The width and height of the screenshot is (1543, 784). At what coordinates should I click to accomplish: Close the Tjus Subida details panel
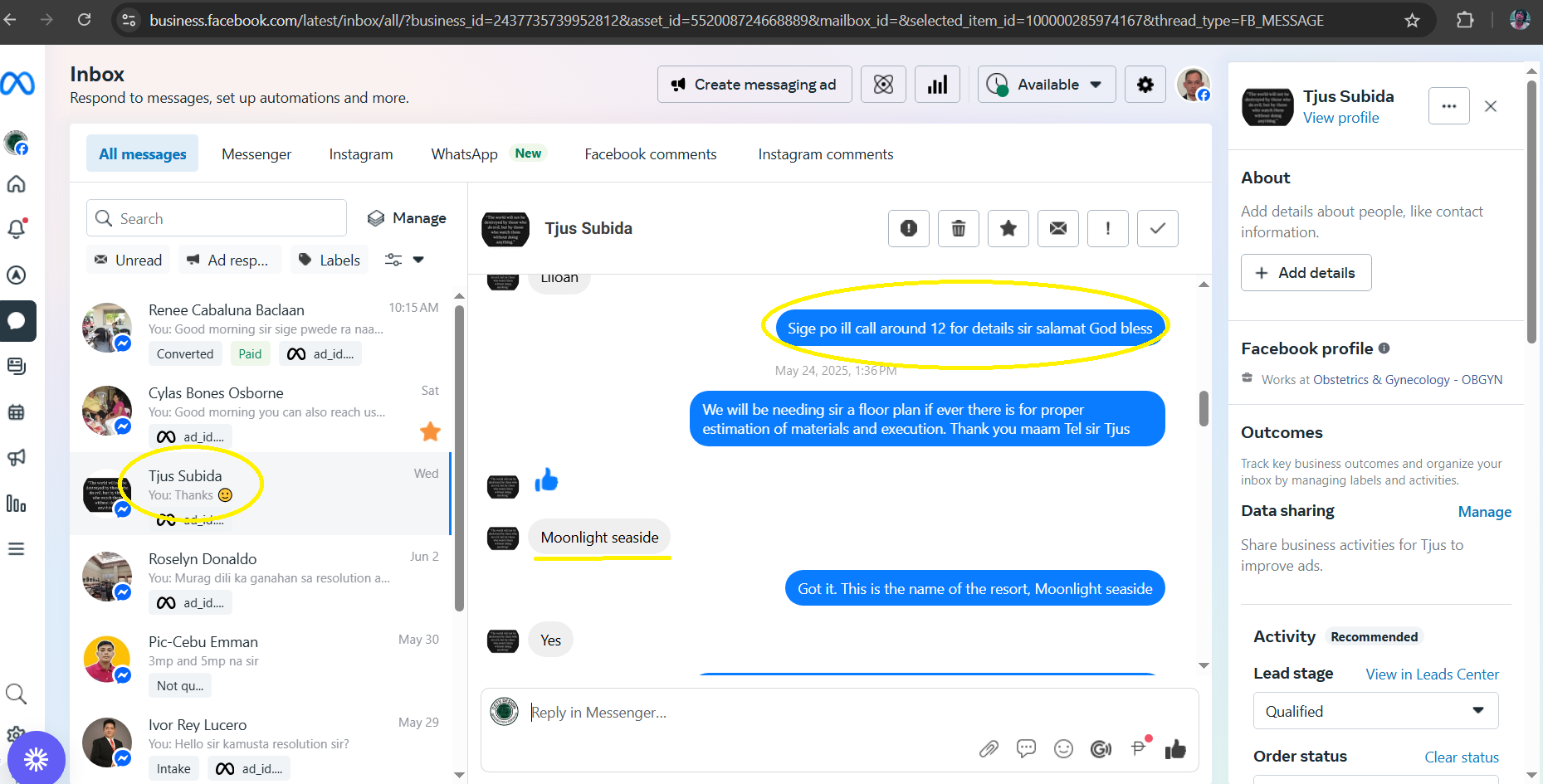1491,106
